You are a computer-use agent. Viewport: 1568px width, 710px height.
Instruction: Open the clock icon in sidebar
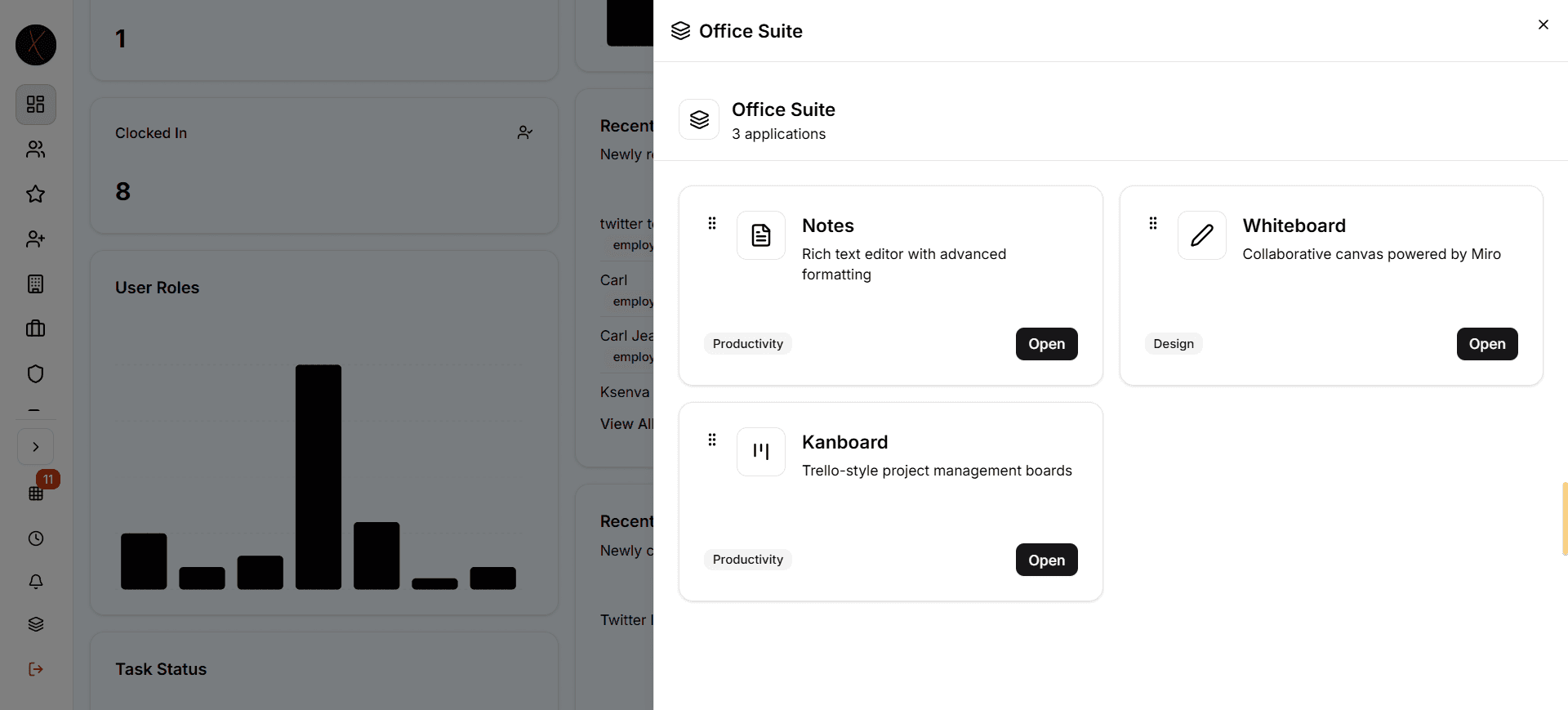[36, 538]
